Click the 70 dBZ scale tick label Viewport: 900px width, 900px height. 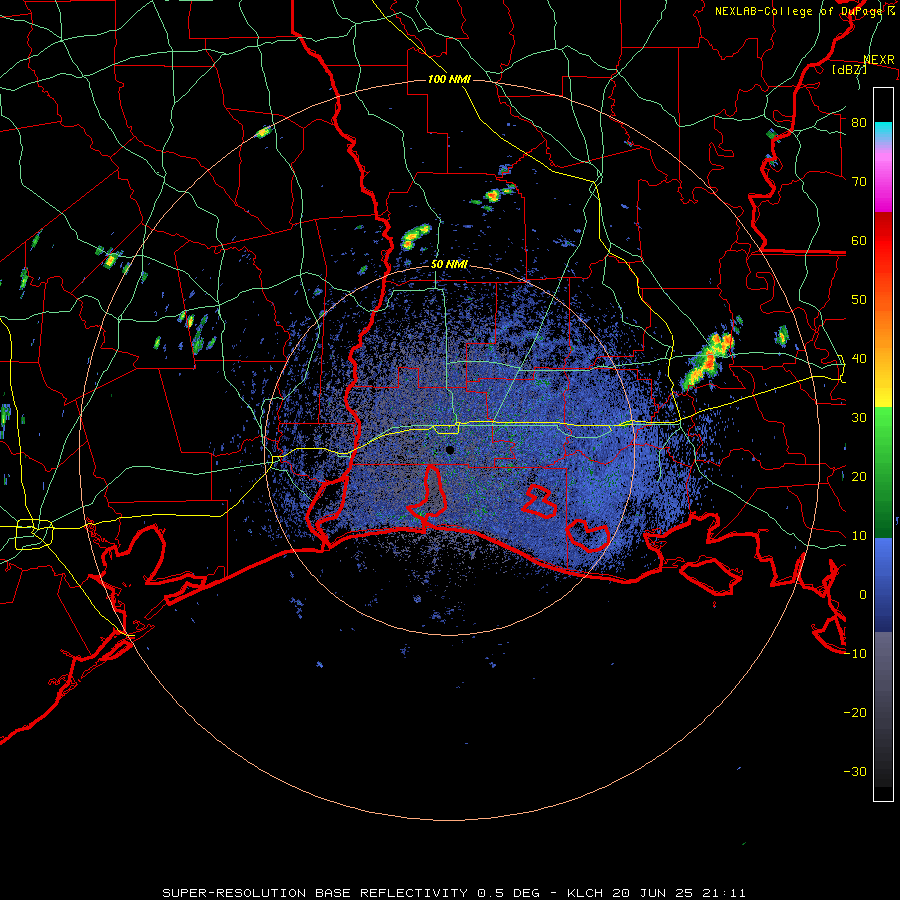point(859,181)
